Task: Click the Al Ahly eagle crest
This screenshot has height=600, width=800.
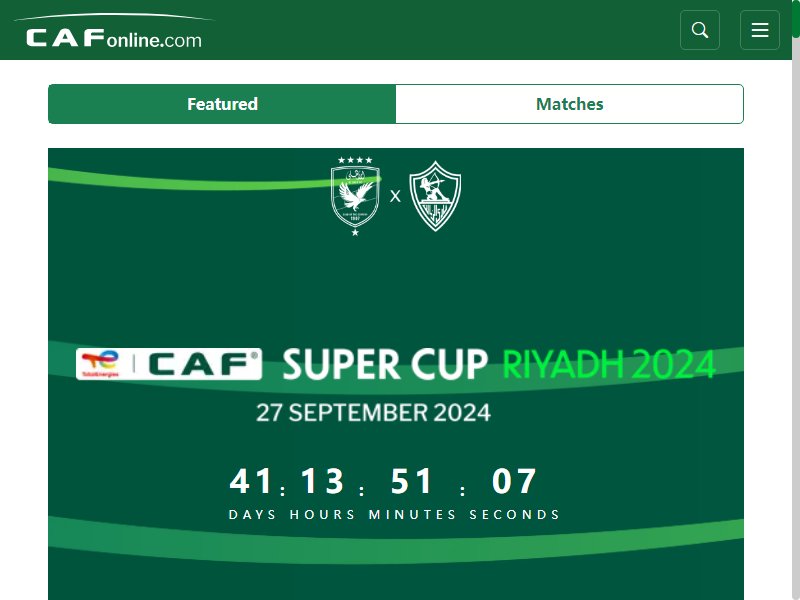Action: point(355,196)
